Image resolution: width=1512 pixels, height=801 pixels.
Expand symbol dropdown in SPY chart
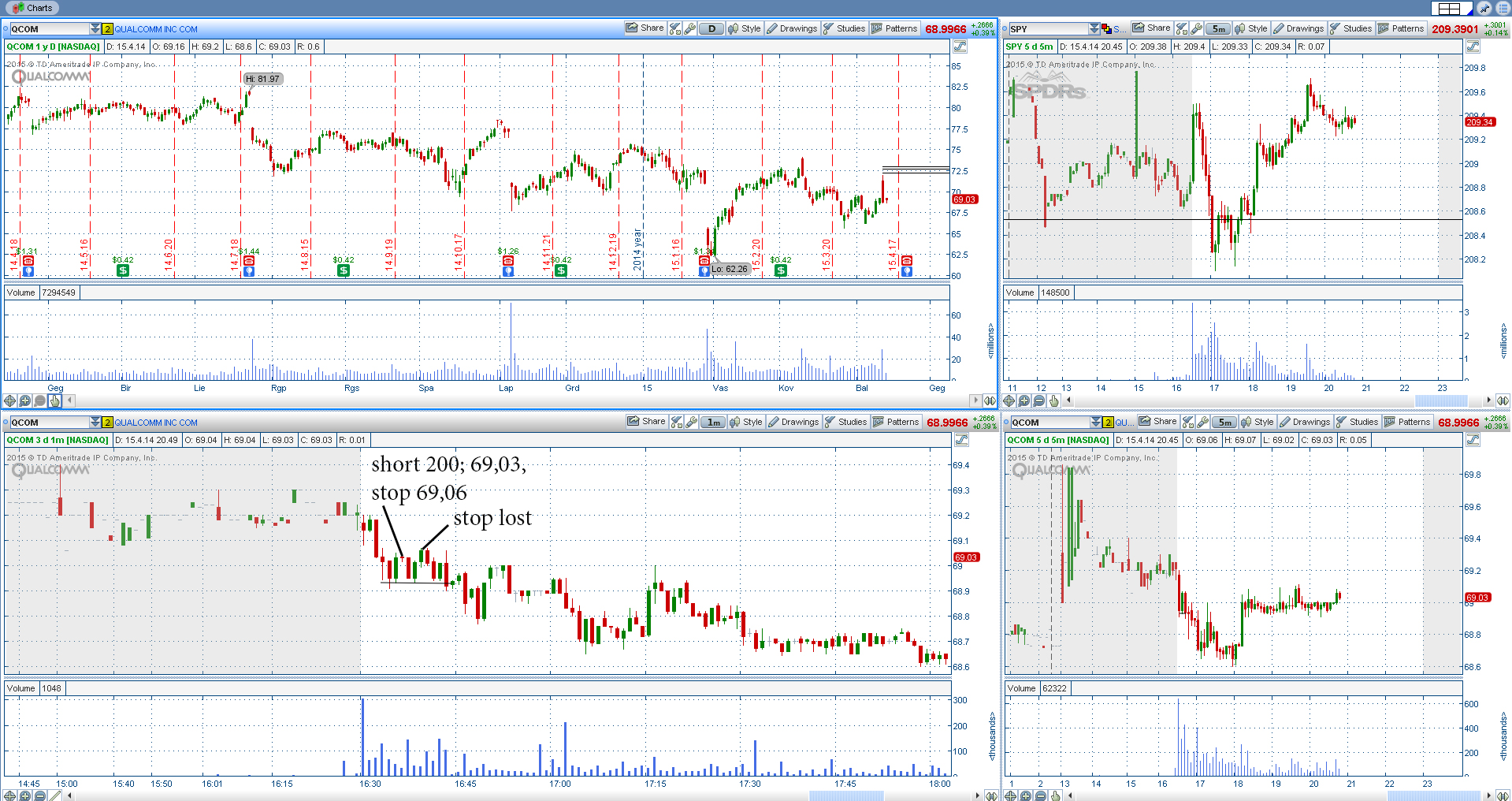(x=1094, y=28)
